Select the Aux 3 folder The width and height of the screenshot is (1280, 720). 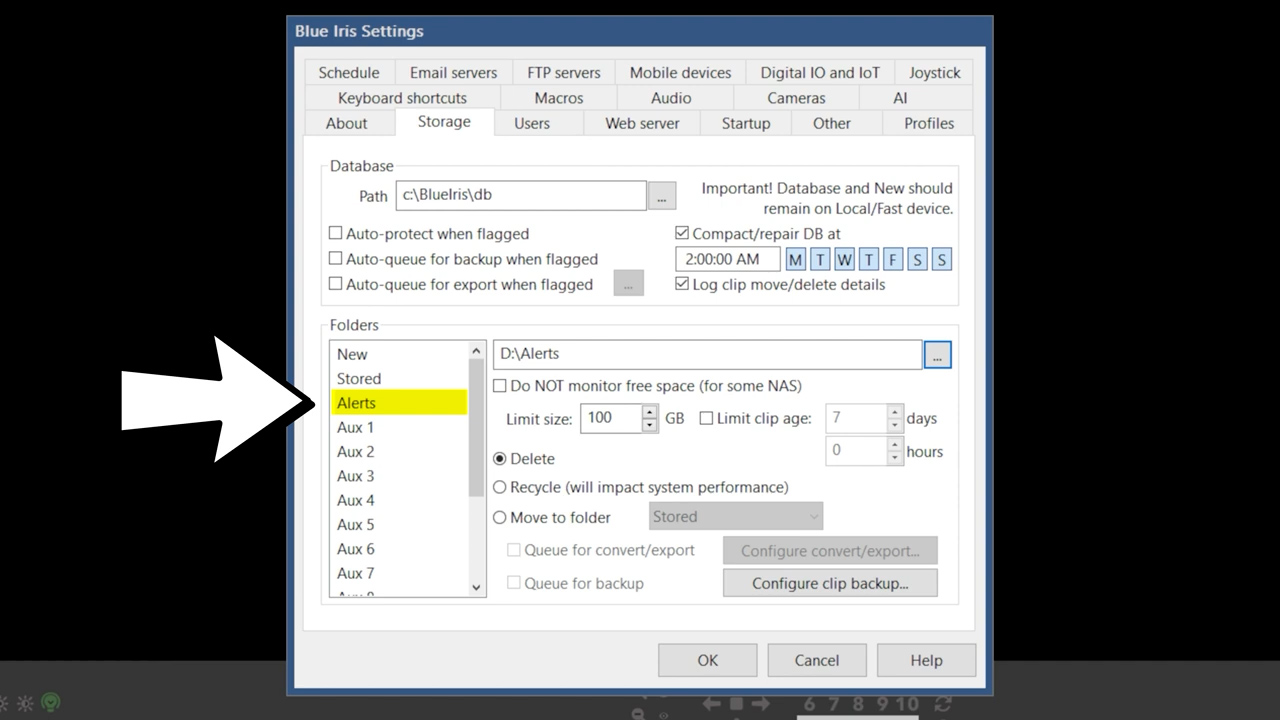(x=399, y=476)
